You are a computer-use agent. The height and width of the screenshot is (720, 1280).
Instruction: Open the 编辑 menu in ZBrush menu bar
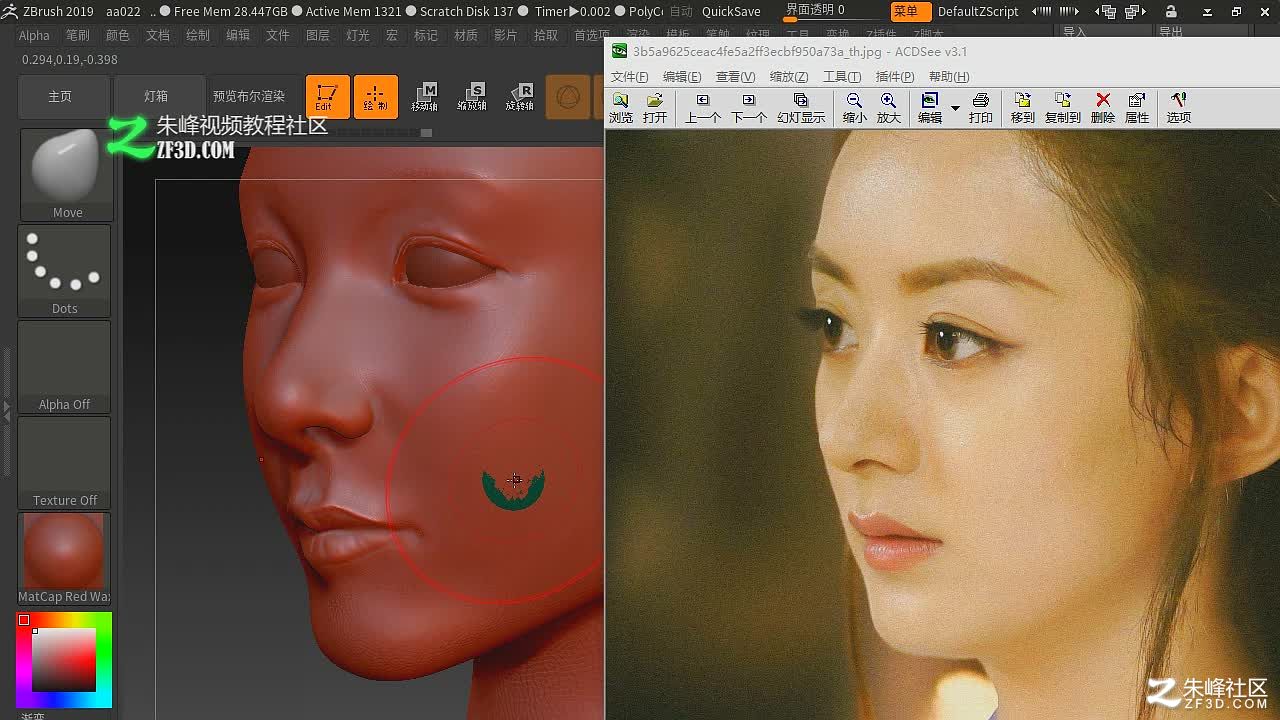(238, 35)
